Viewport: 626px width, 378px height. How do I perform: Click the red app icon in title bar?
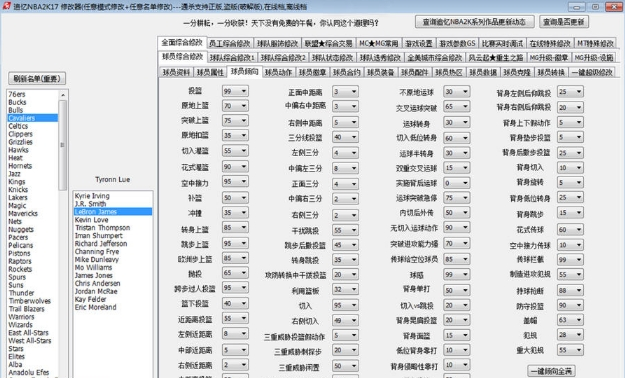[6, 6]
